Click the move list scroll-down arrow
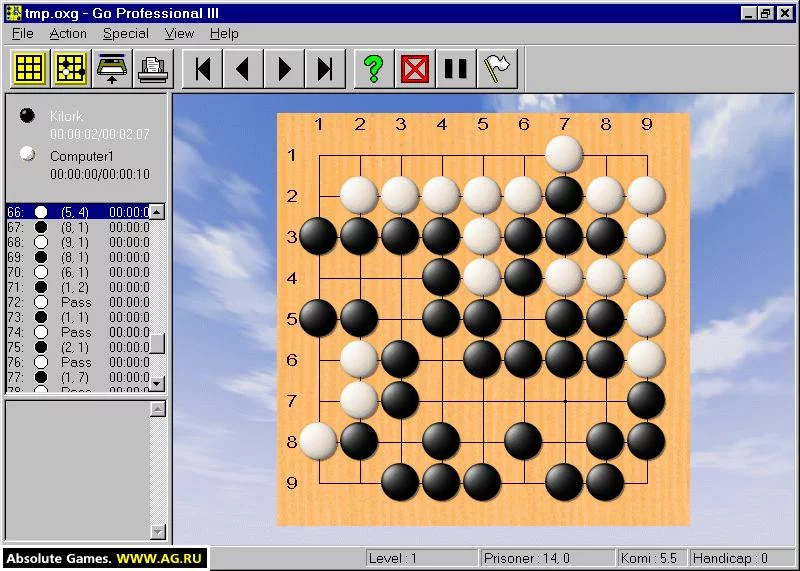This screenshot has height=571, width=800. click(157, 383)
